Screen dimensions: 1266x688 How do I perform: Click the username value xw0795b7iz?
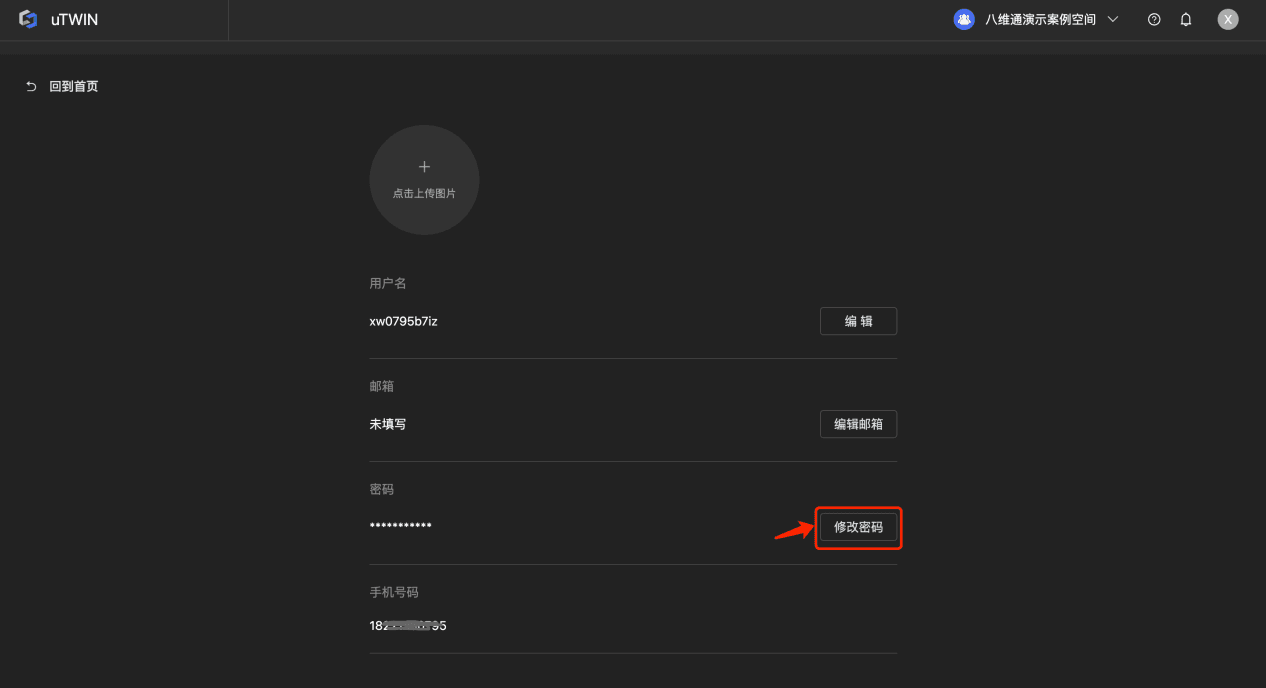[403, 321]
